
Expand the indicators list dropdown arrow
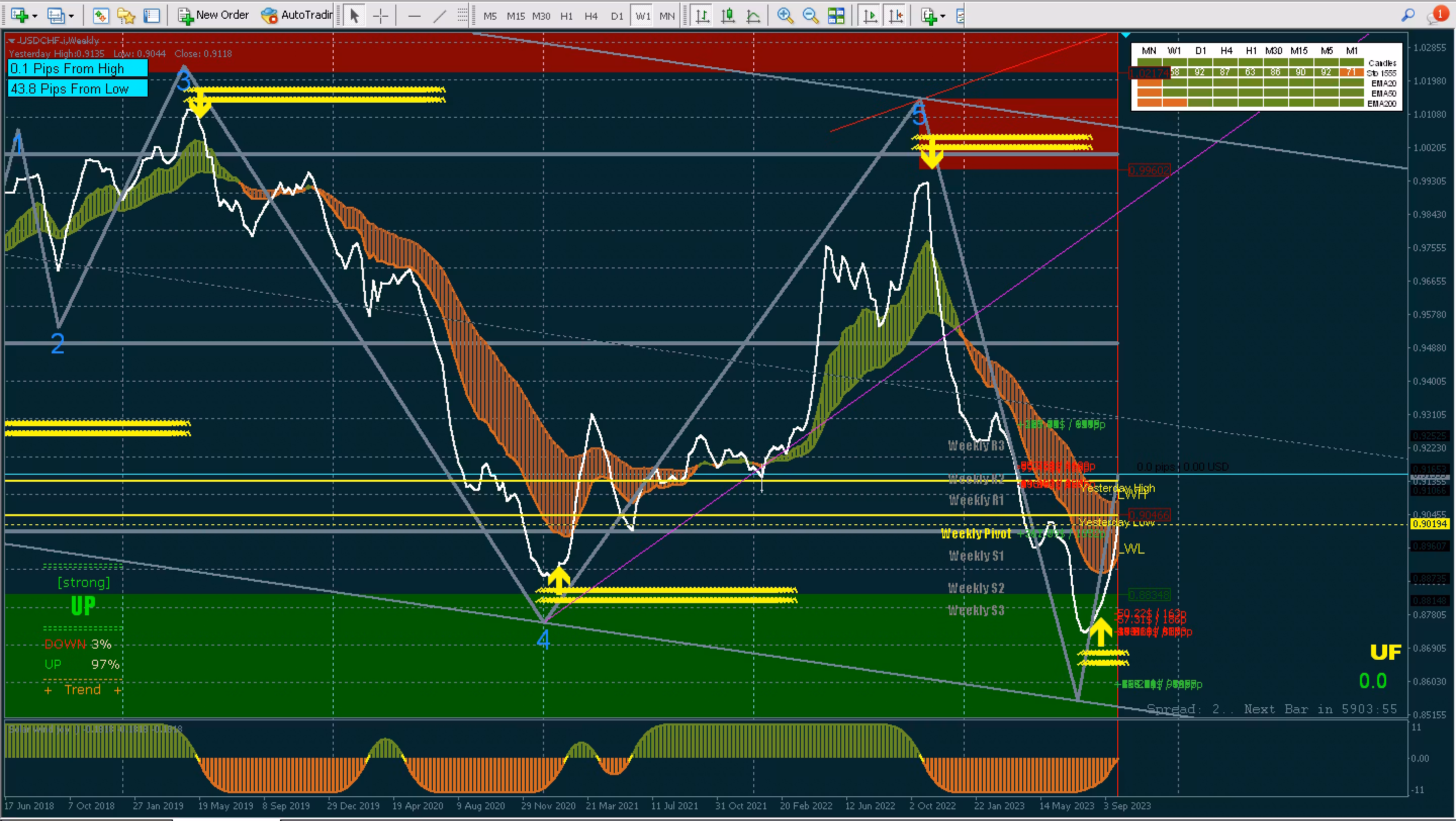(x=943, y=16)
